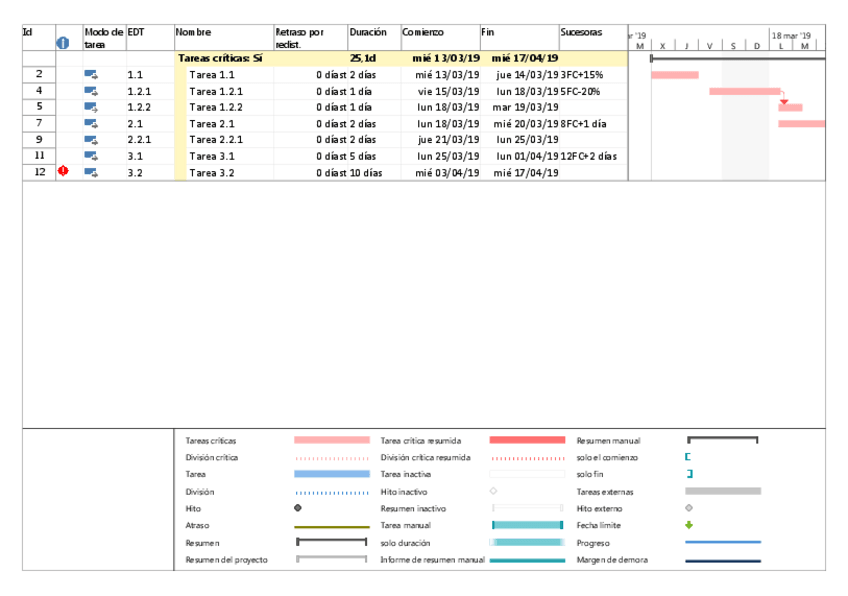Click the '8FC+1 día' successor cell

coord(593,124)
